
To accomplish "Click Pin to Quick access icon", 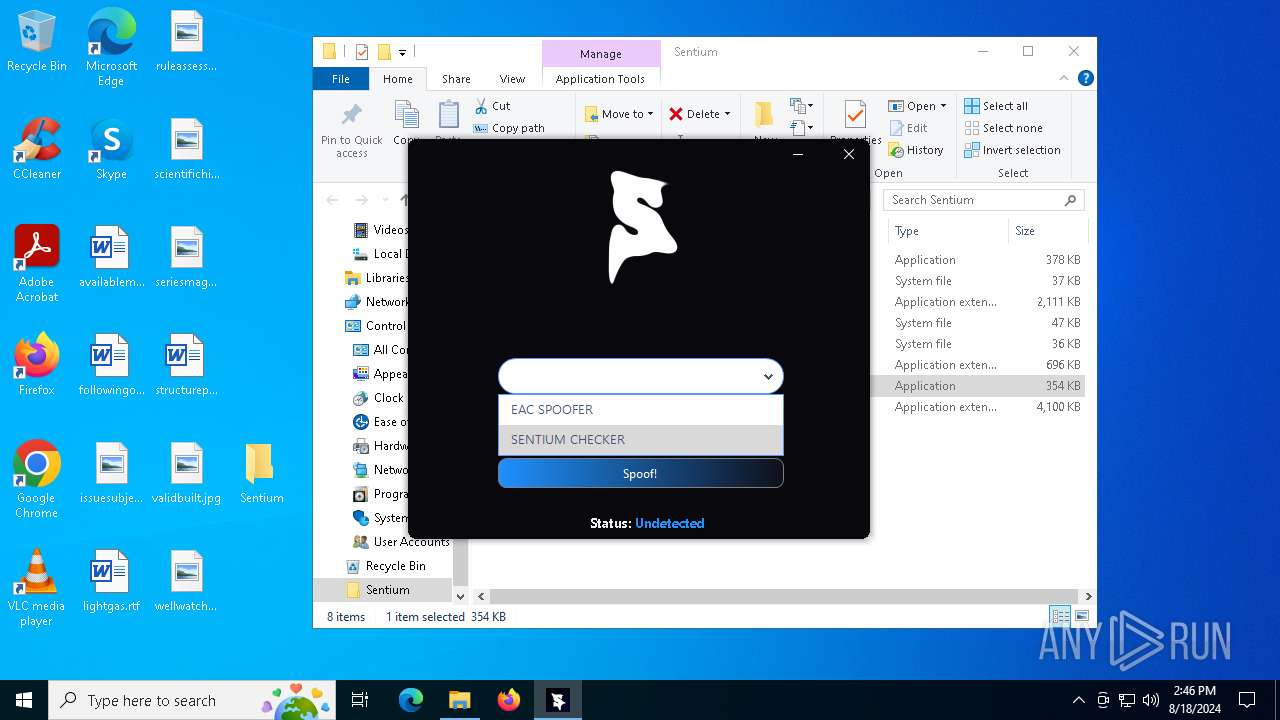I will 352,130.
